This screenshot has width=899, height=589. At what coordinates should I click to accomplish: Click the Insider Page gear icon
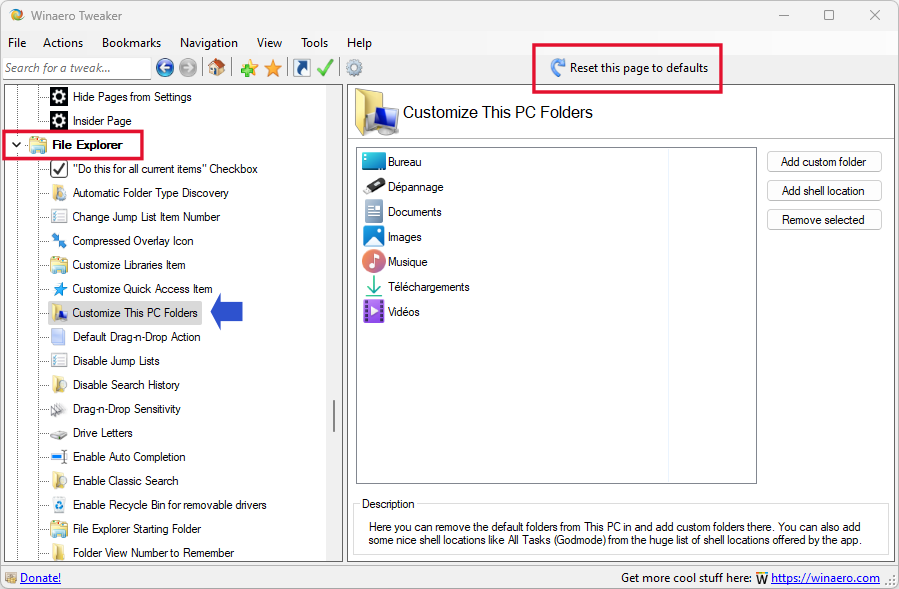click(59, 120)
